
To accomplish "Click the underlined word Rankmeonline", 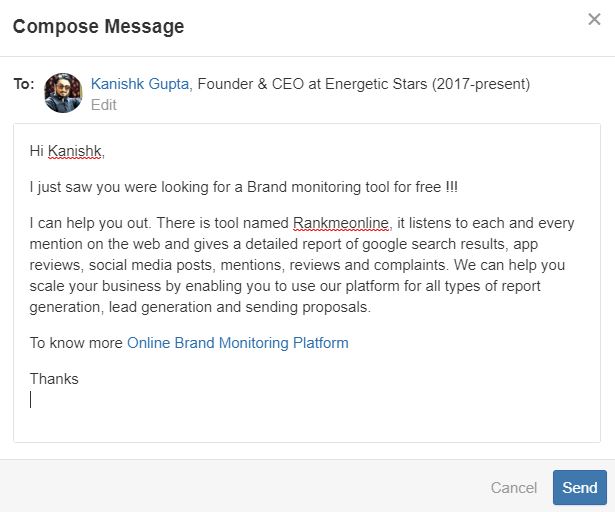I will pyautogui.click(x=341, y=223).
